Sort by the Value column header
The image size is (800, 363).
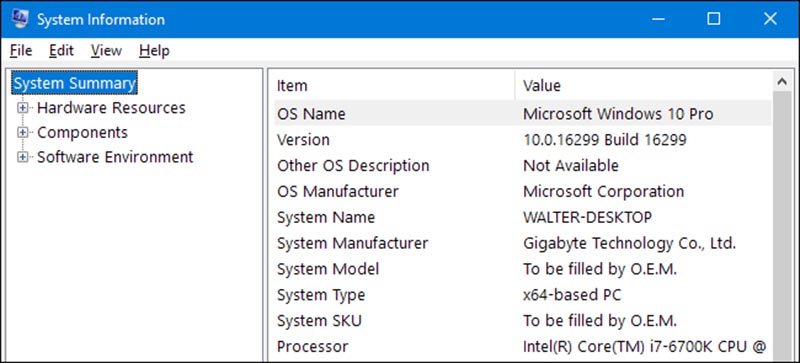644,85
